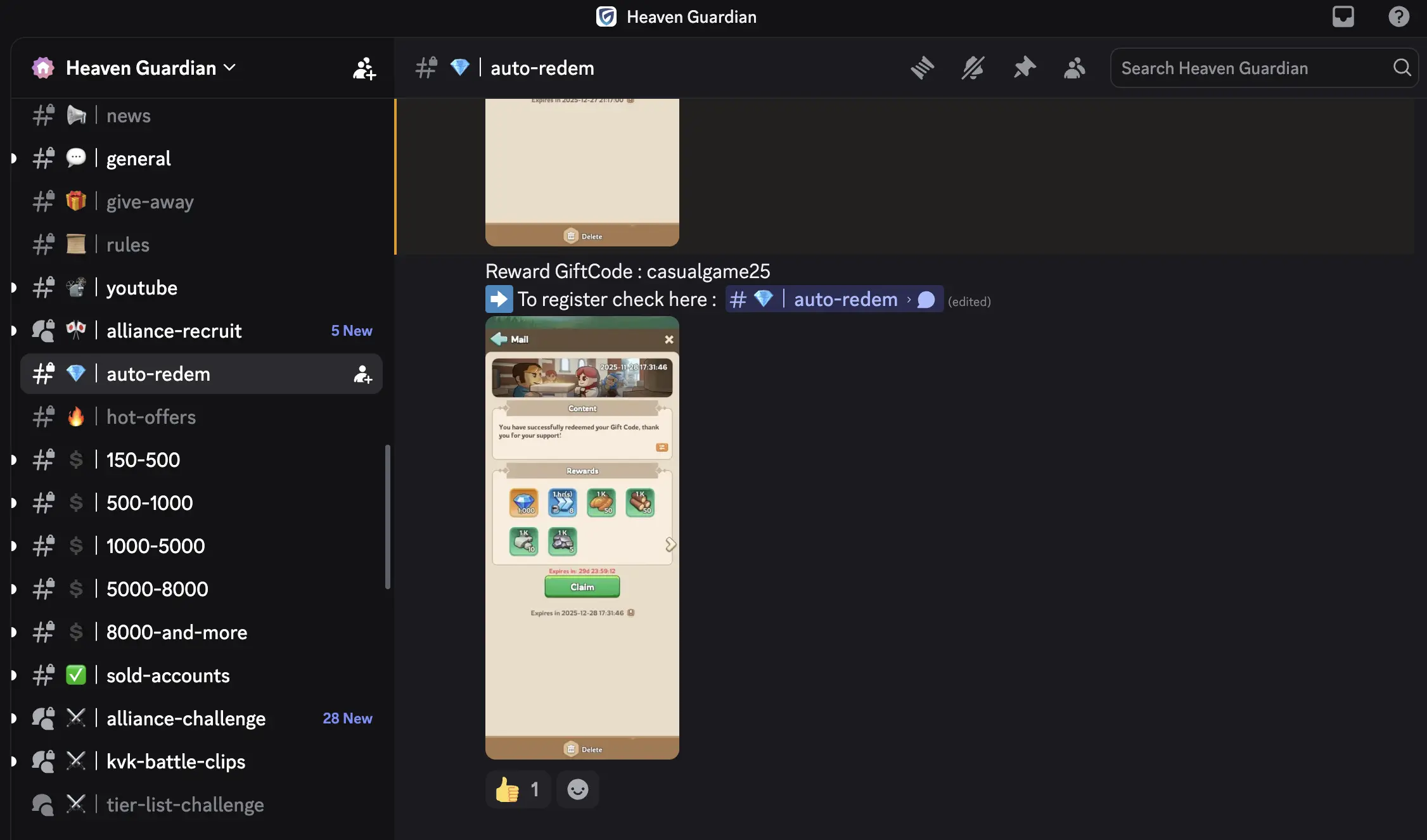Expand the alliance-challenge channel arrow
1427x840 pixels.
tap(14, 718)
